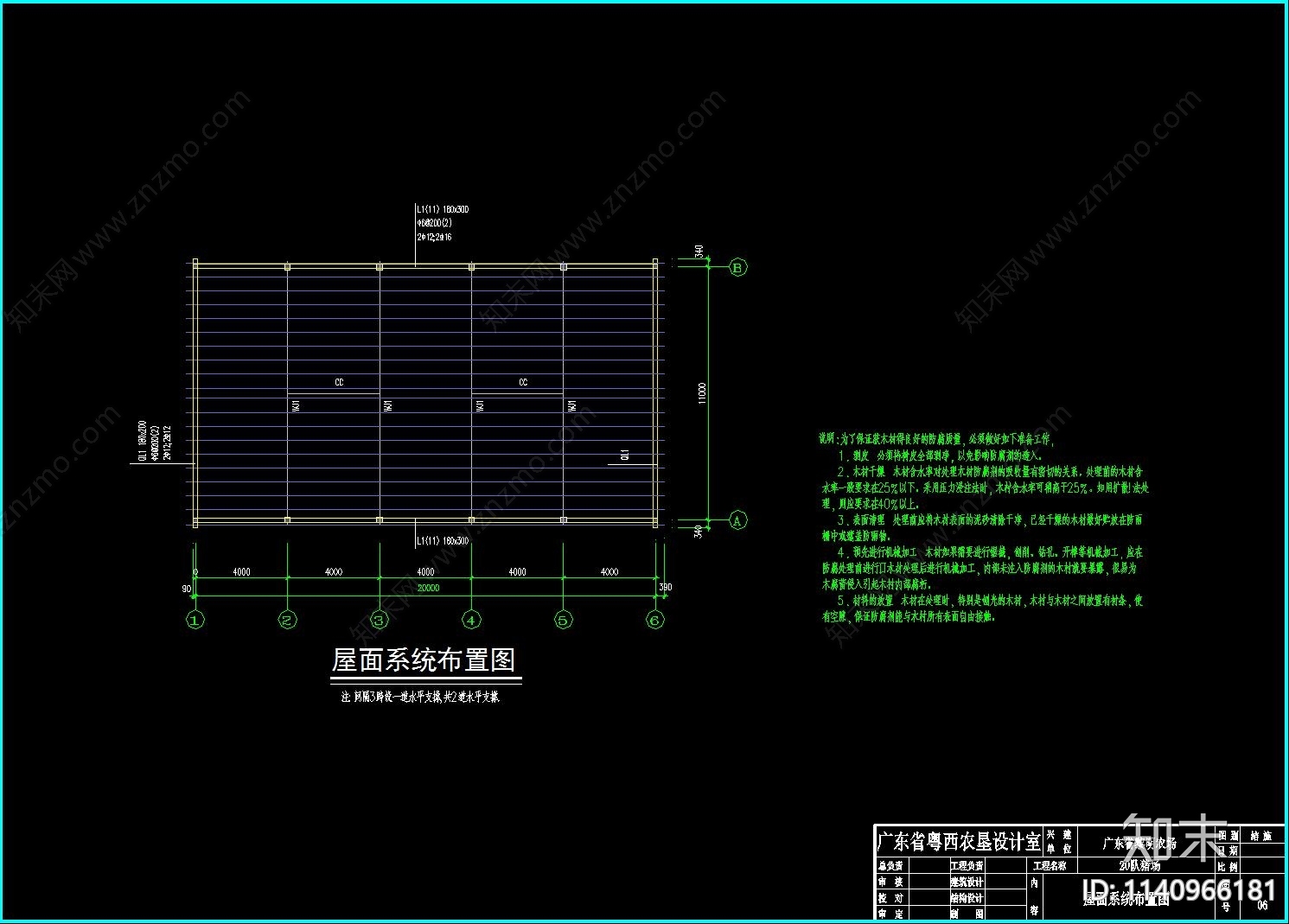1289x924 pixels.
Task: Click the 4000 dimension between axes 1 and 2
Action: pos(241,572)
